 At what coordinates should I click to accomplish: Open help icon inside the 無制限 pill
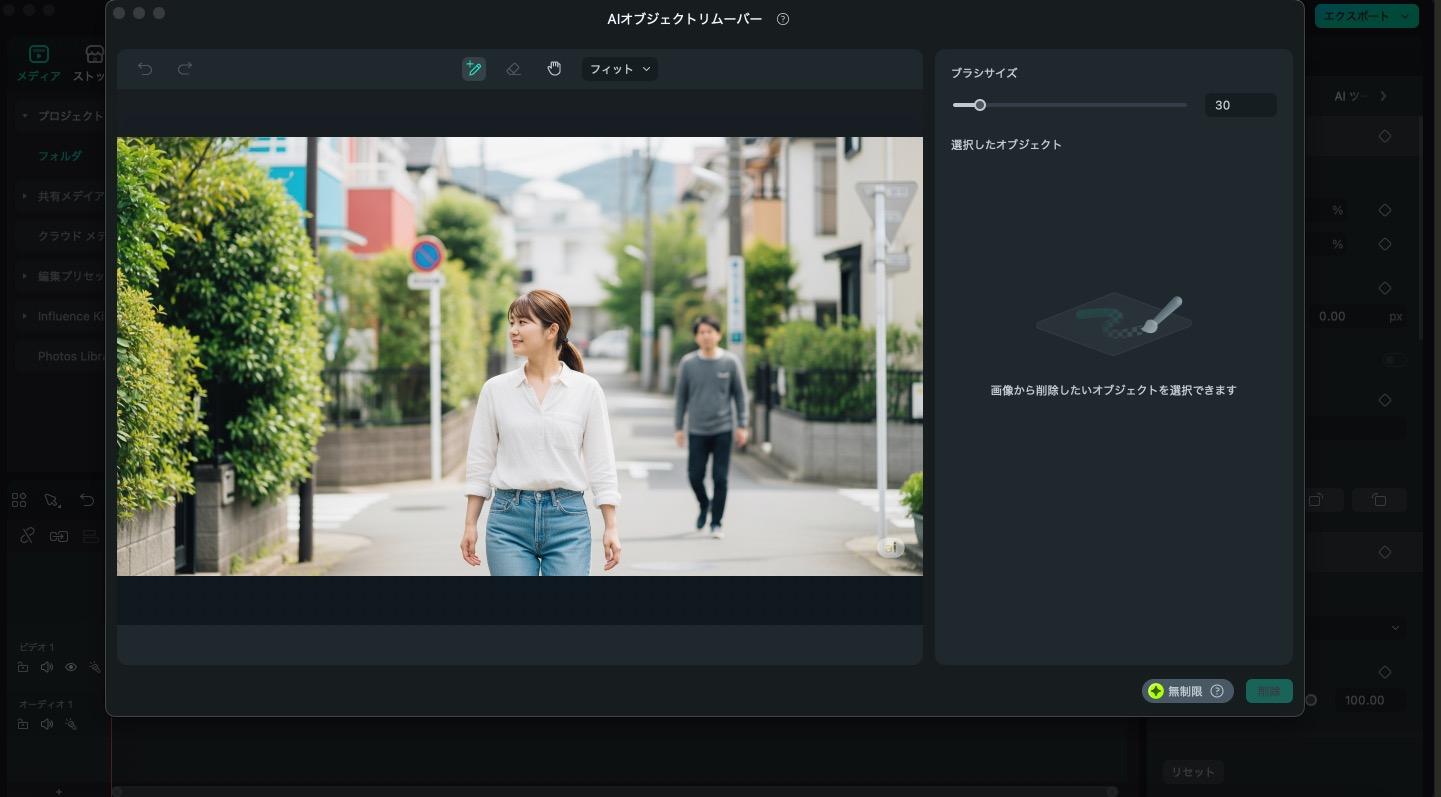pyautogui.click(x=1217, y=691)
